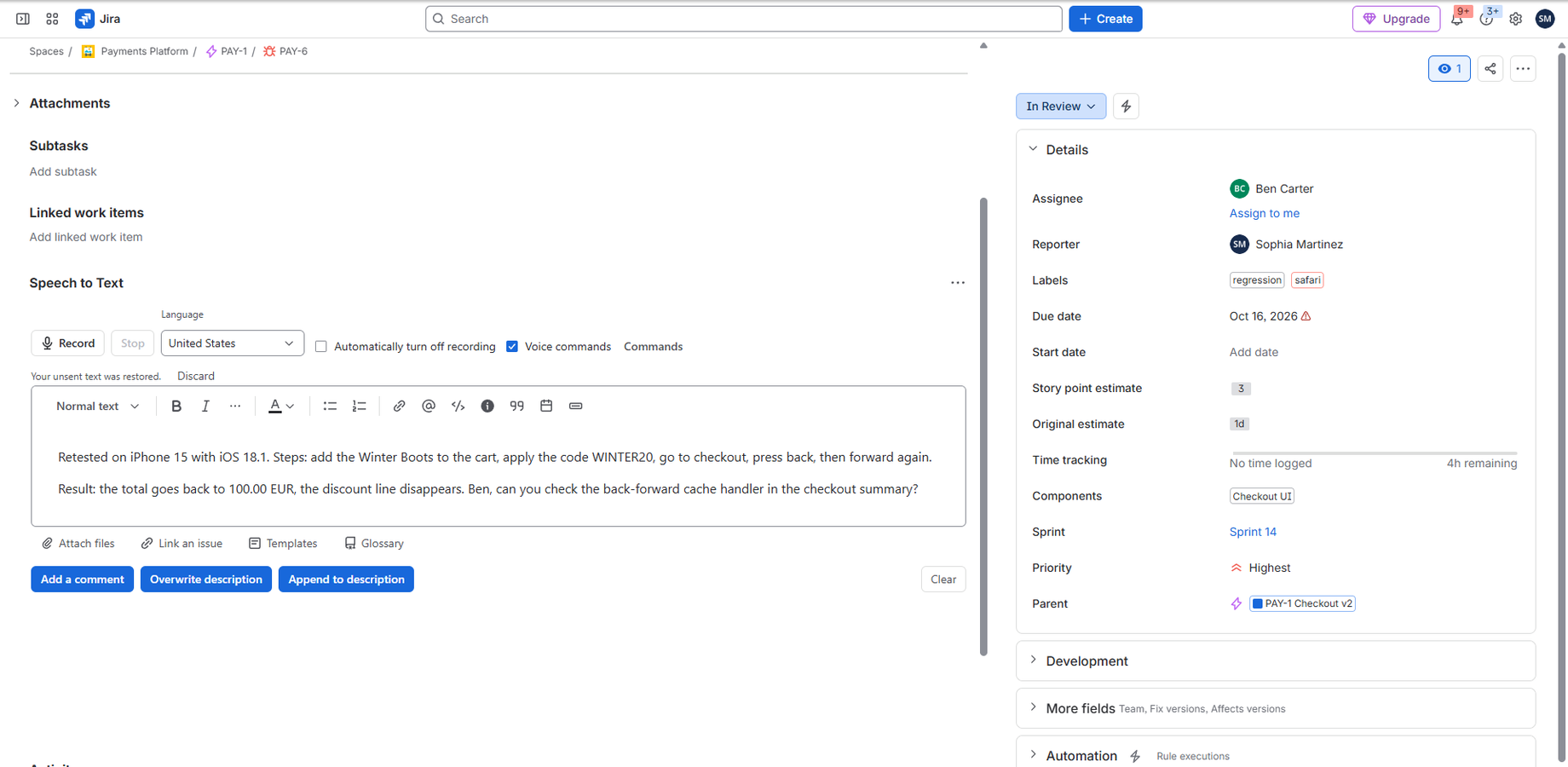1568x767 pixels.
Task: Click the Commands link
Action: tap(653, 347)
